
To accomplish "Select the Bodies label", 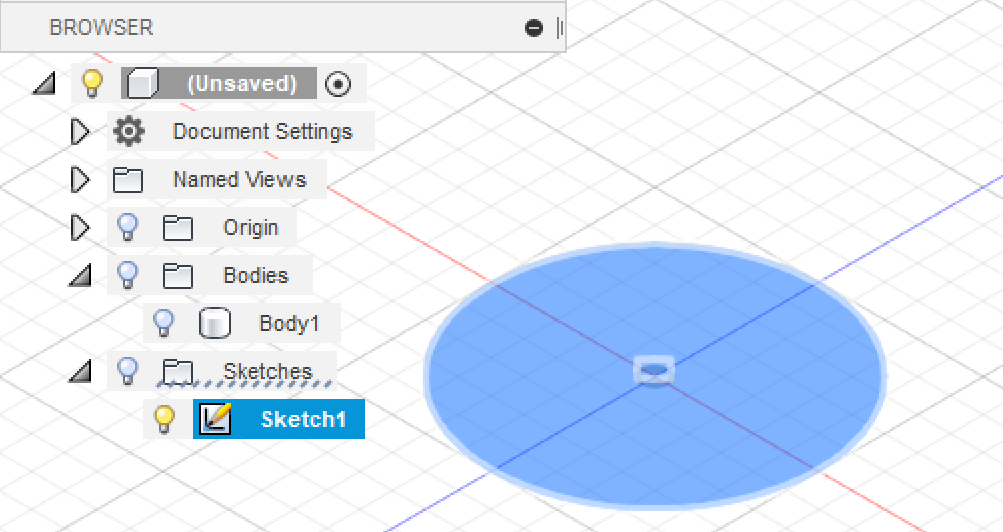I will pos(255,276).
